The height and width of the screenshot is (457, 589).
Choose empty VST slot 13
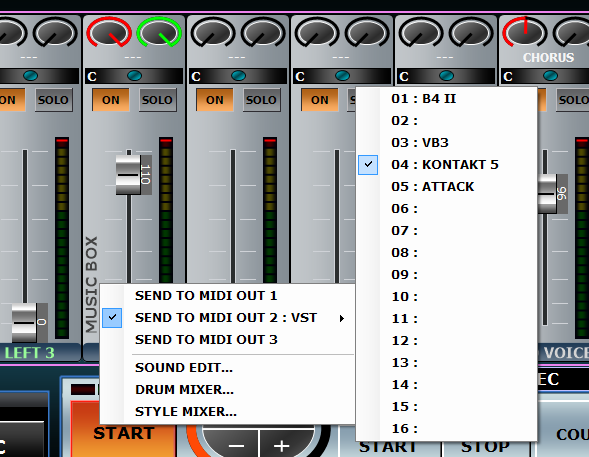pyautogui.click(x=446, y=362)
